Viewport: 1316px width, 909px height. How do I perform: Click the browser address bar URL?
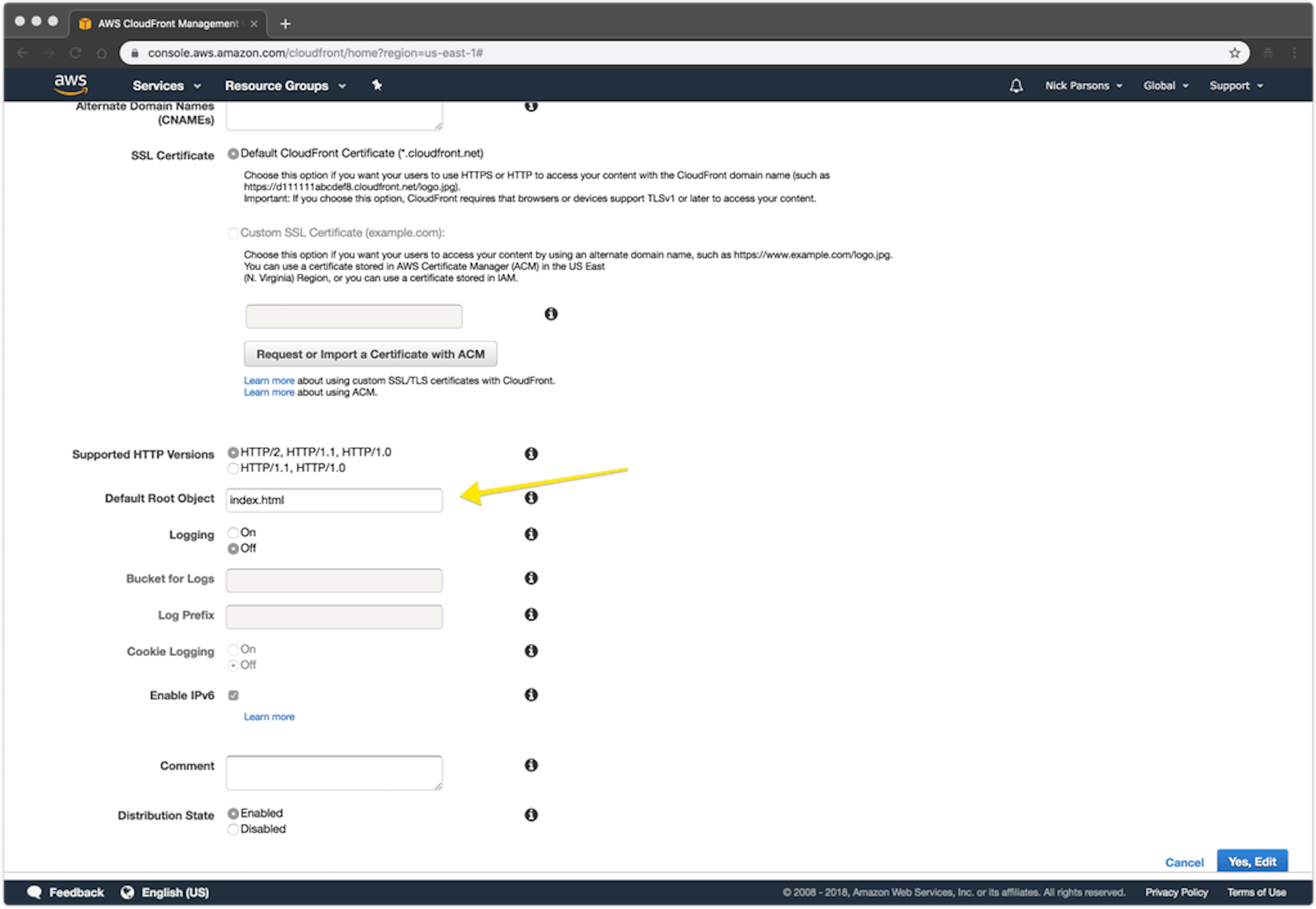[316, 53]
